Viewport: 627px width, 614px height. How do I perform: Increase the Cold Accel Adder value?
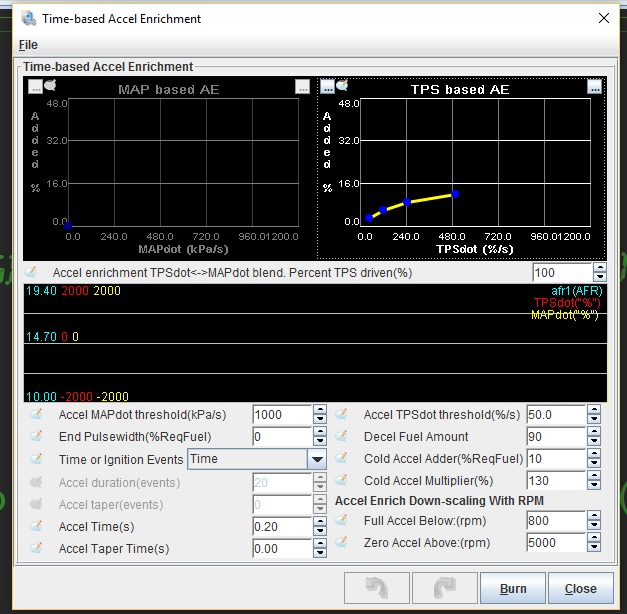coord(599,454)
